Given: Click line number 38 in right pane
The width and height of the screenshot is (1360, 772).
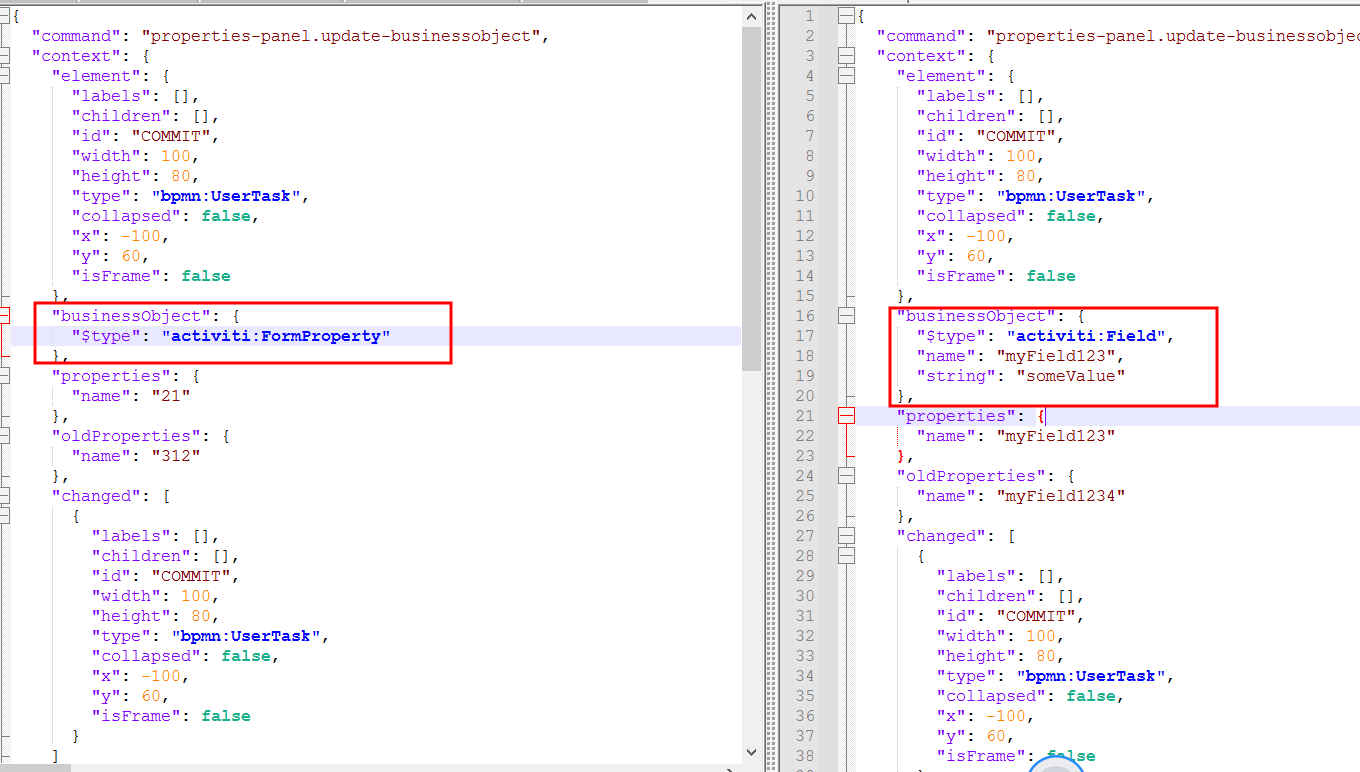Looking at the screenshot, I should coord(806,756).
